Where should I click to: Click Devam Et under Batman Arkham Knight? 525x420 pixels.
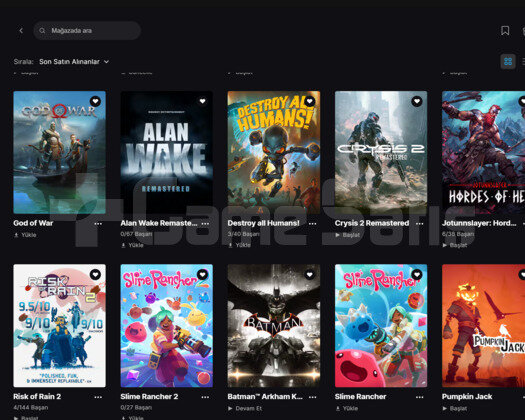point(245,409)
